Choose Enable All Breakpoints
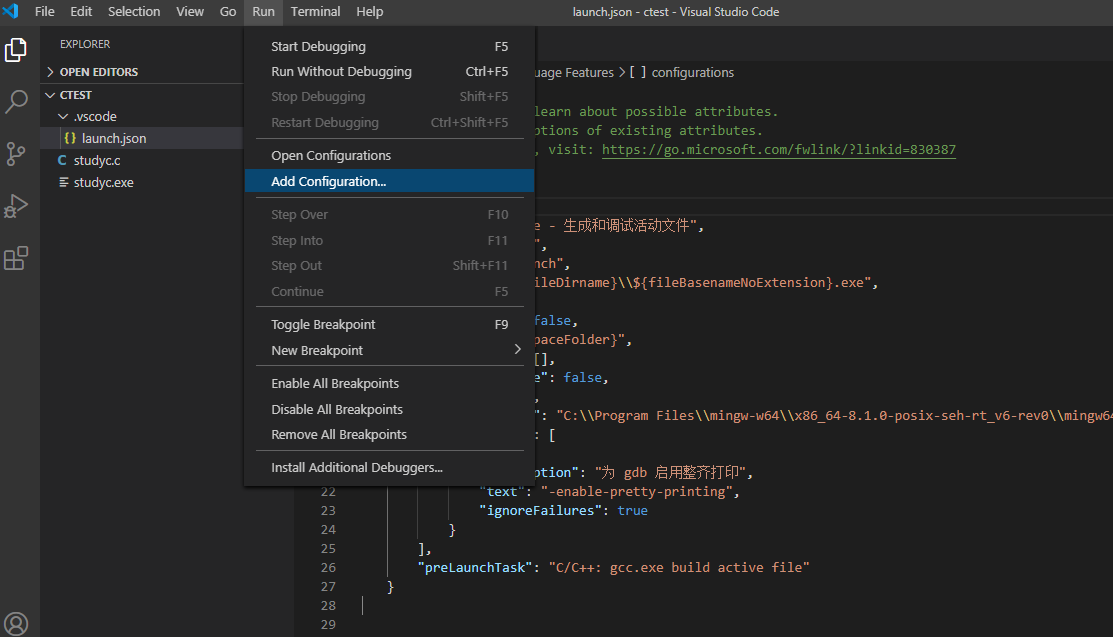 coord(389,383)
